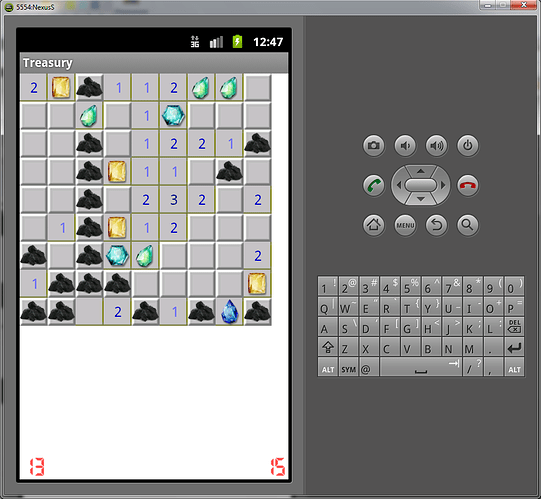541x499 pixels.
Task: Open the emulator MENU button
Action: pyautogui.click(x=405, y=225)
